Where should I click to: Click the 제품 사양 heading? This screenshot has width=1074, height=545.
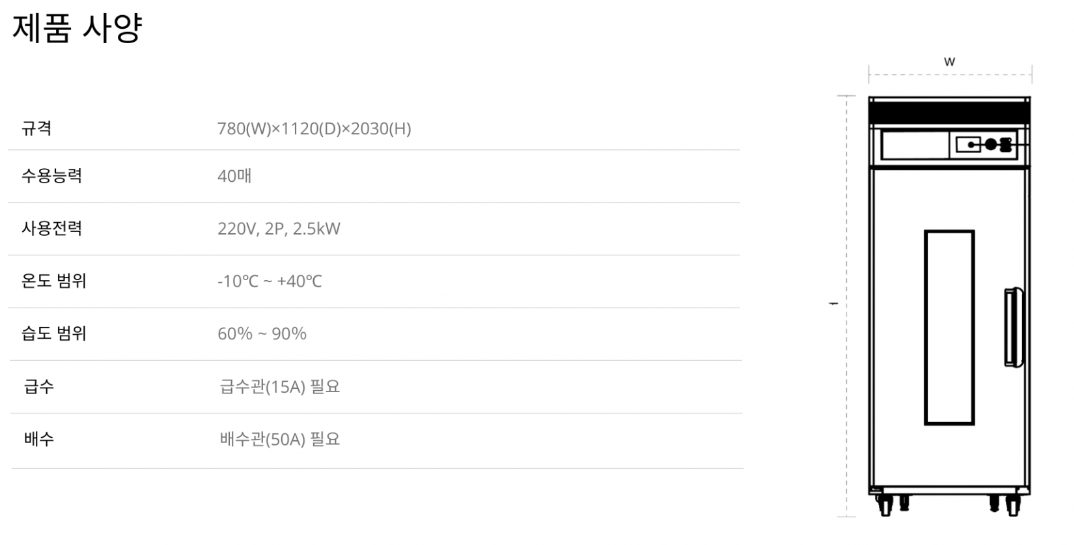76,28
